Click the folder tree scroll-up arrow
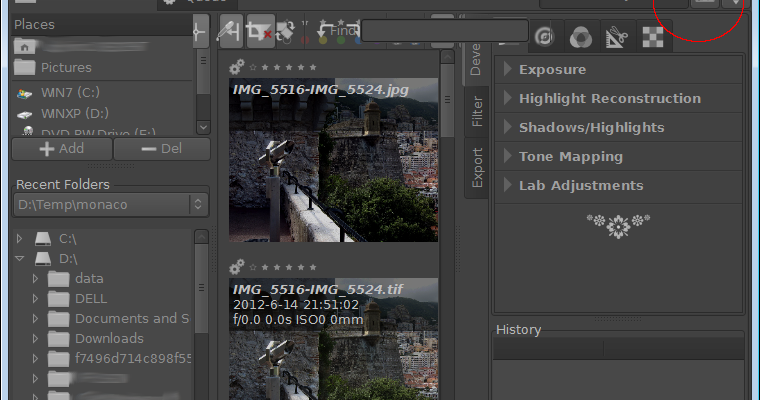The width and height of the screenshot is (760, 400). [x=201, y=237]
